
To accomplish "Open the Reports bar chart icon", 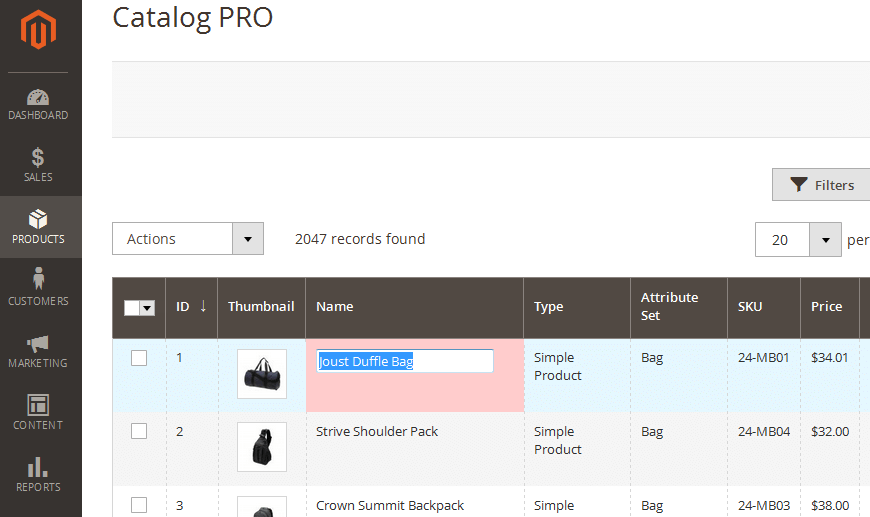I will click(38, 467).
